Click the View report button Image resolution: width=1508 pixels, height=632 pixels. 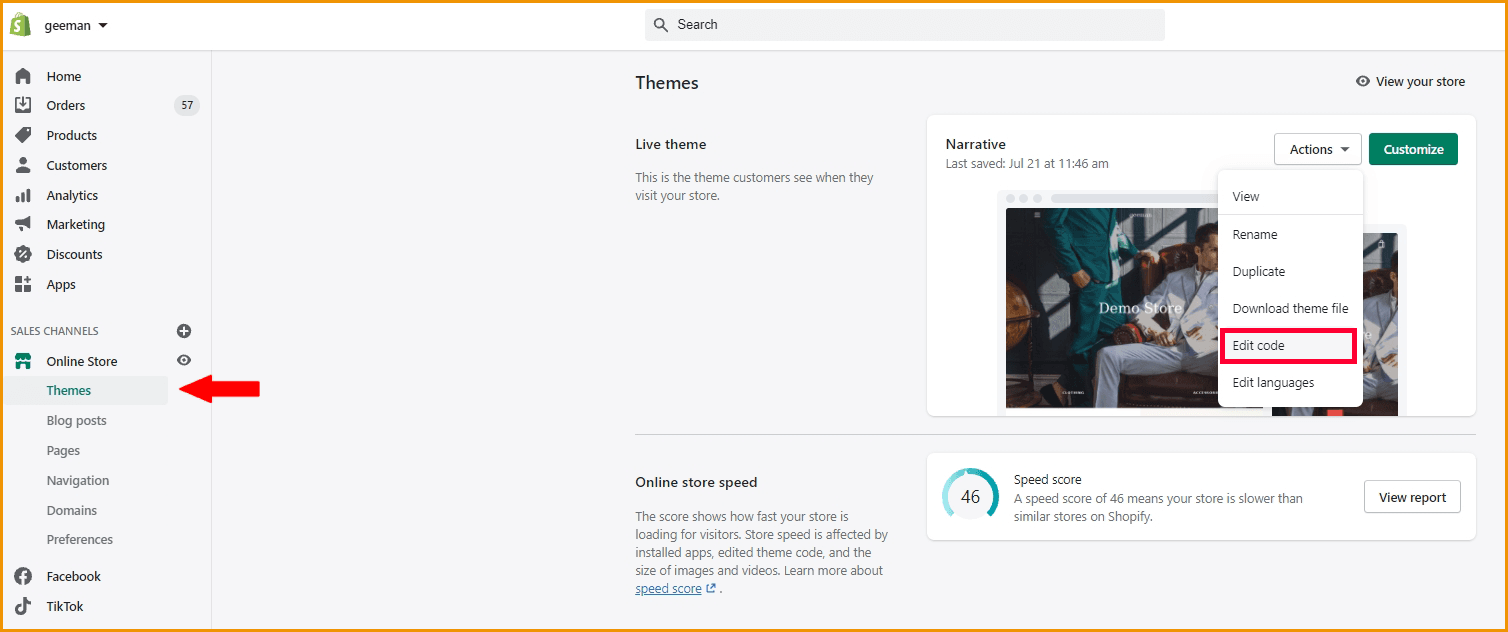coord(1412,497)
